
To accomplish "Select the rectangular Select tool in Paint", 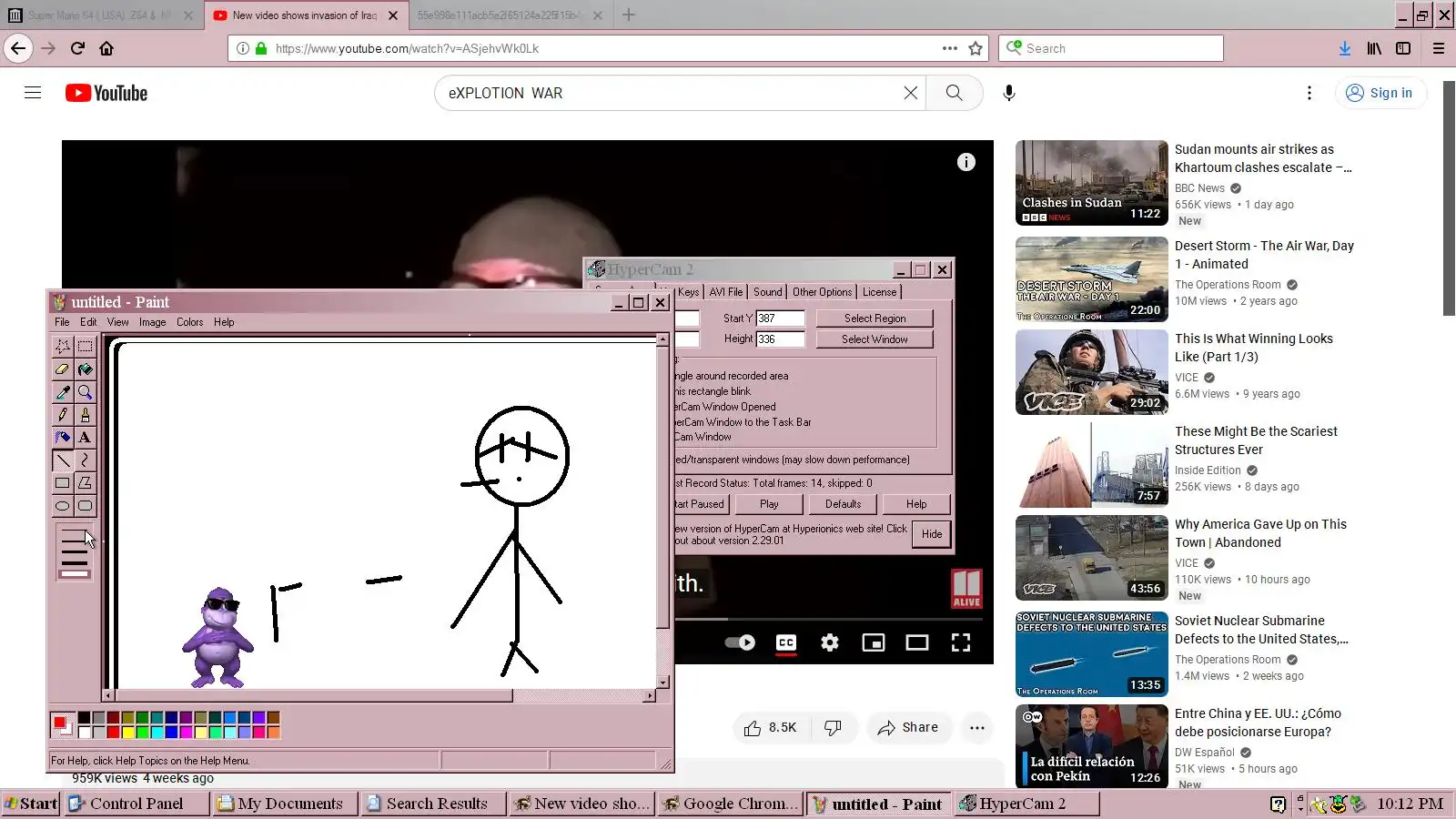I will [85, 346].
